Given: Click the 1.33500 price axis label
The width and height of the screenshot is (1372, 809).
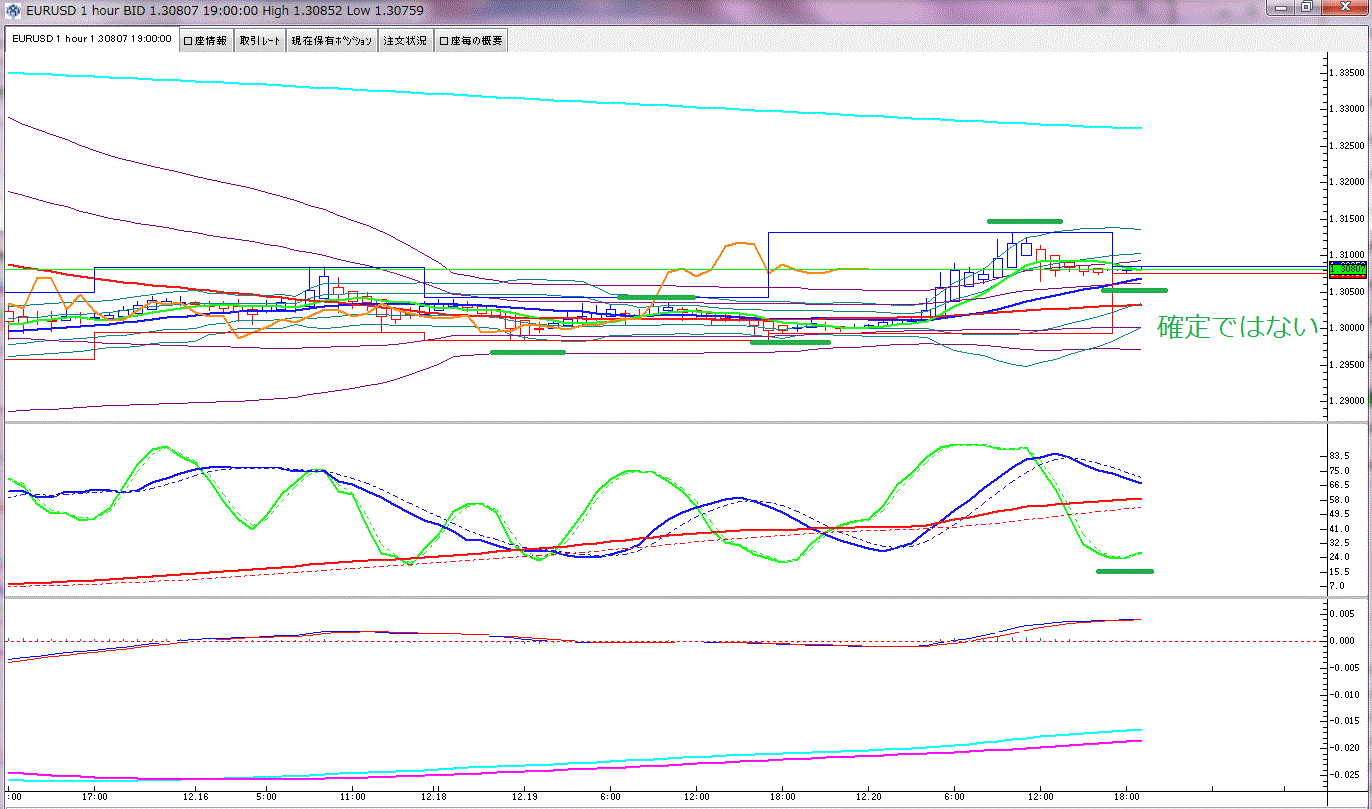Looking at the screenshot, I should 1346,73.
